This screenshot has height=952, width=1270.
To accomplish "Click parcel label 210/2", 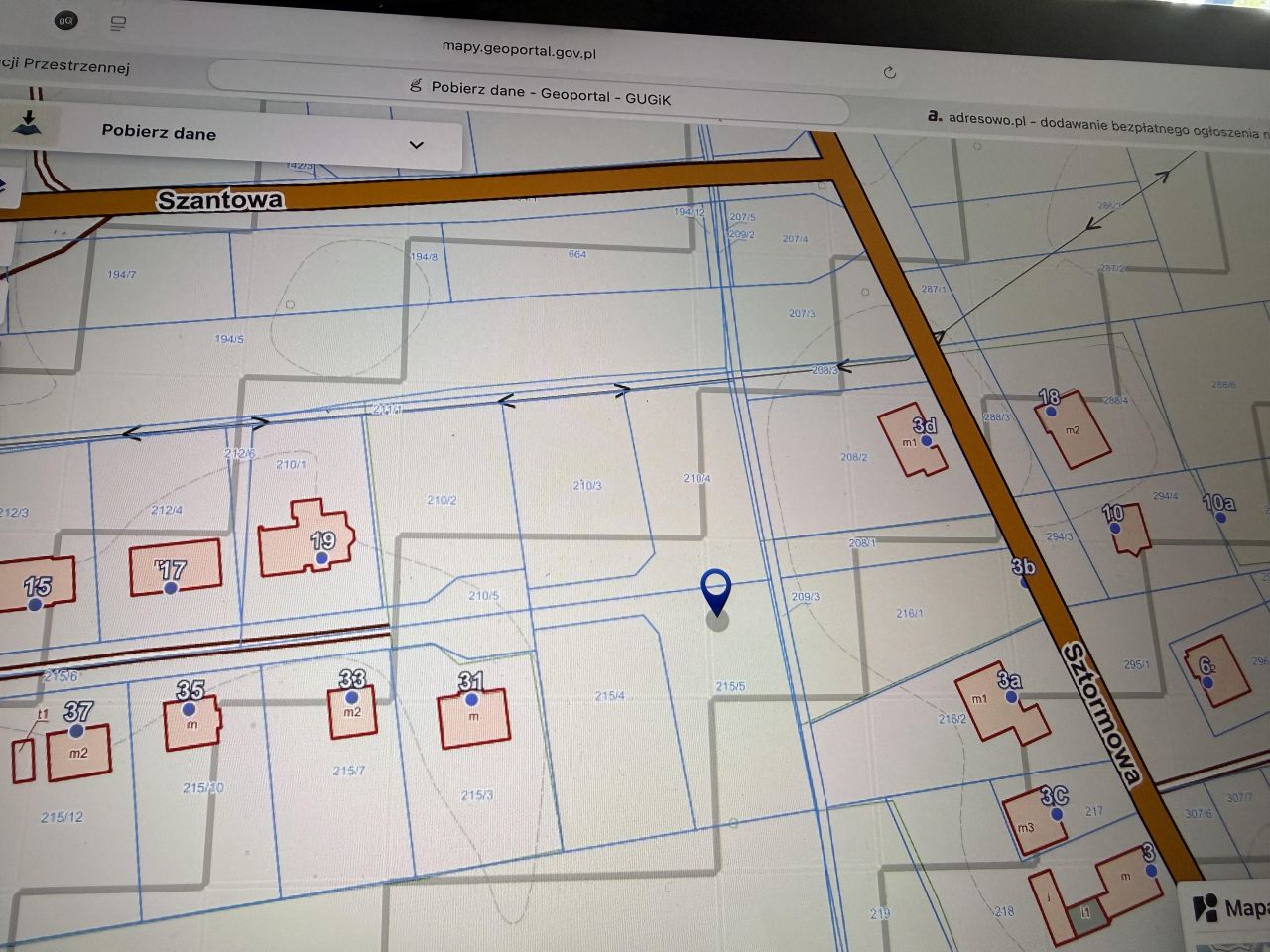I will coord(442,500).
